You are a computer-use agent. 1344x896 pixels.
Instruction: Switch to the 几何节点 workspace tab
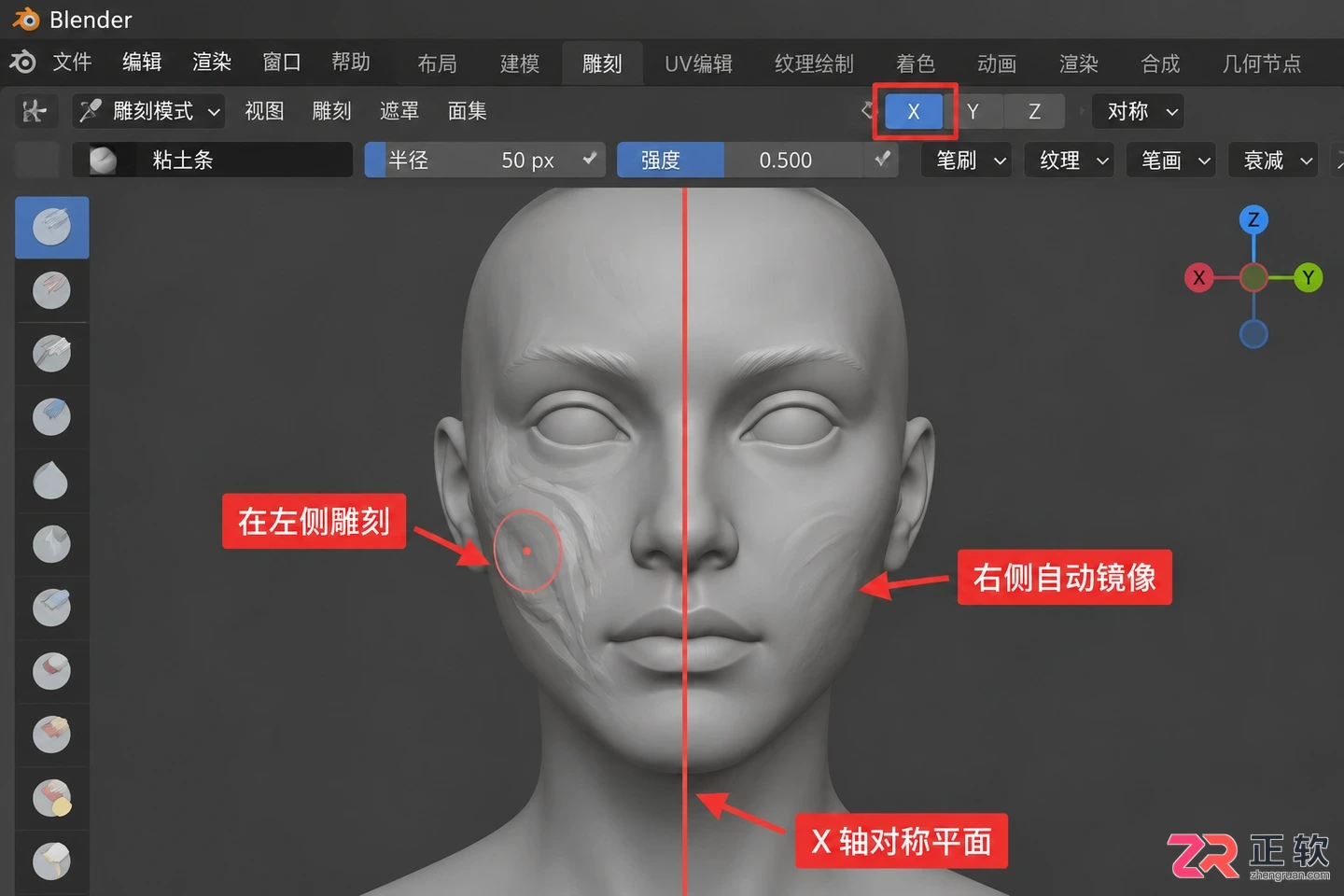[x=1262, y=63]
